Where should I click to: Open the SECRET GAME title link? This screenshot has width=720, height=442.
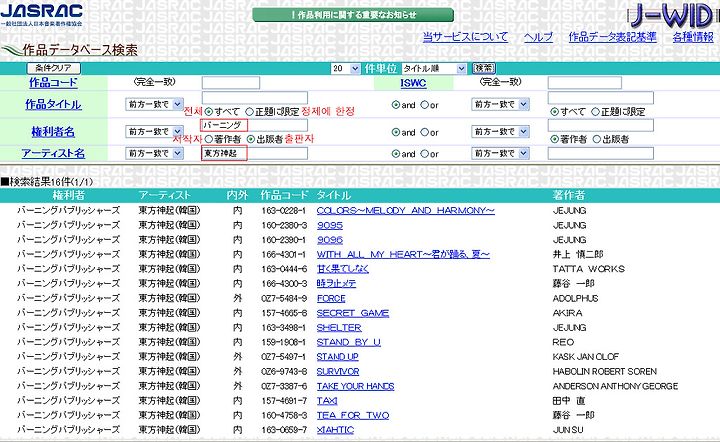click(x=353, y=313)
